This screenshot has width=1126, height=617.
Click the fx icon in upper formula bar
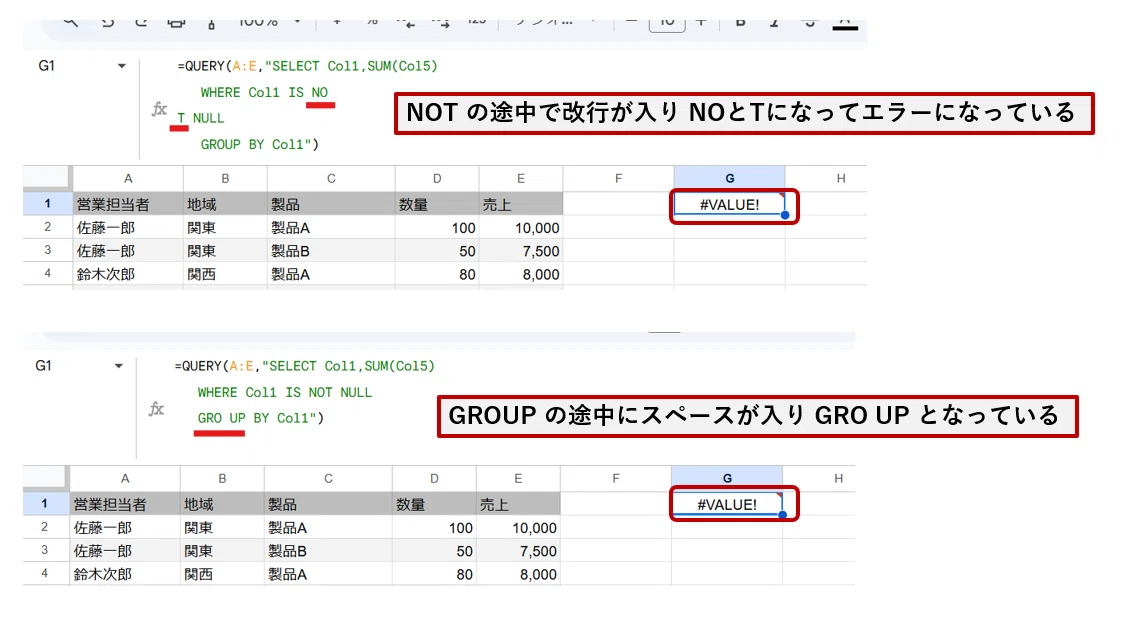[x=159, y=109]
